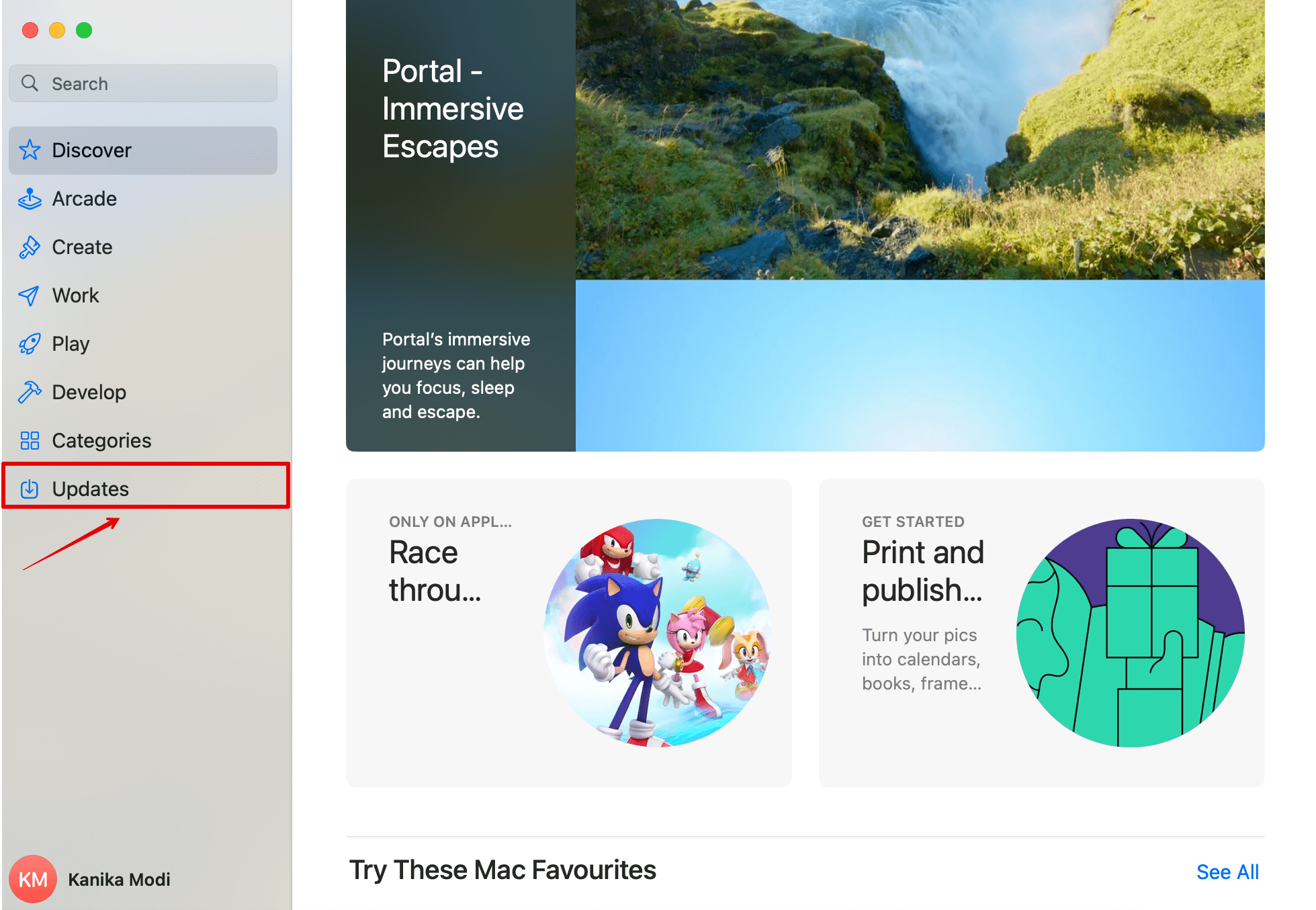Screen dimensions: 1316x910
Task: Open the Updates sidebar section
Action: [x=91, y=489]
